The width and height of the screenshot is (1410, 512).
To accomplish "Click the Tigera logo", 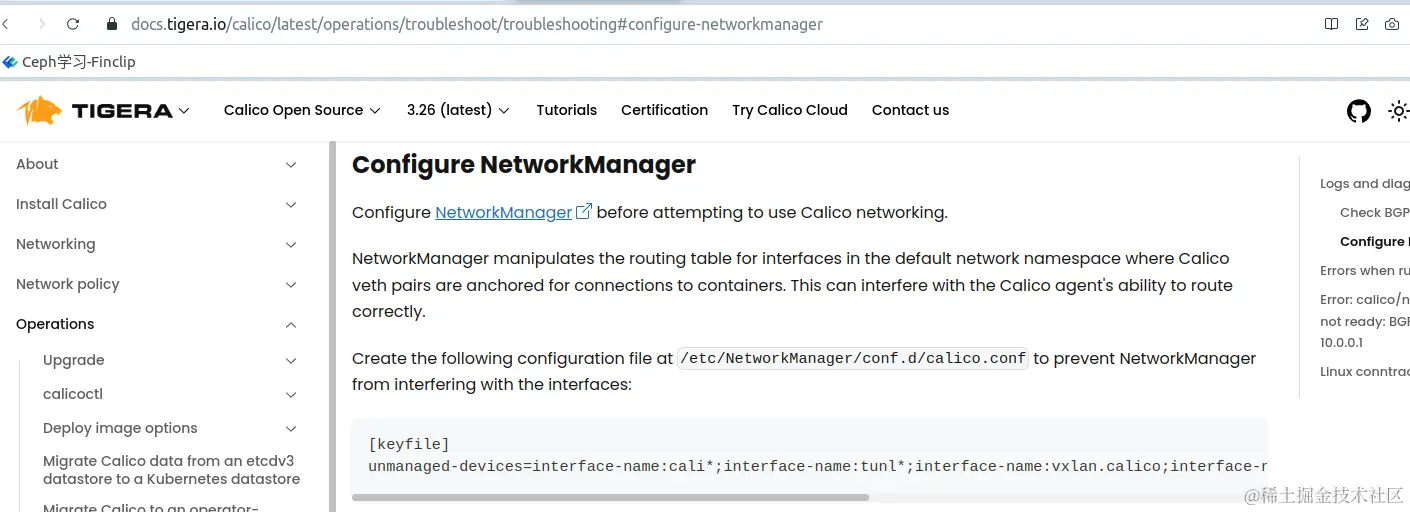I will (95, 110).
